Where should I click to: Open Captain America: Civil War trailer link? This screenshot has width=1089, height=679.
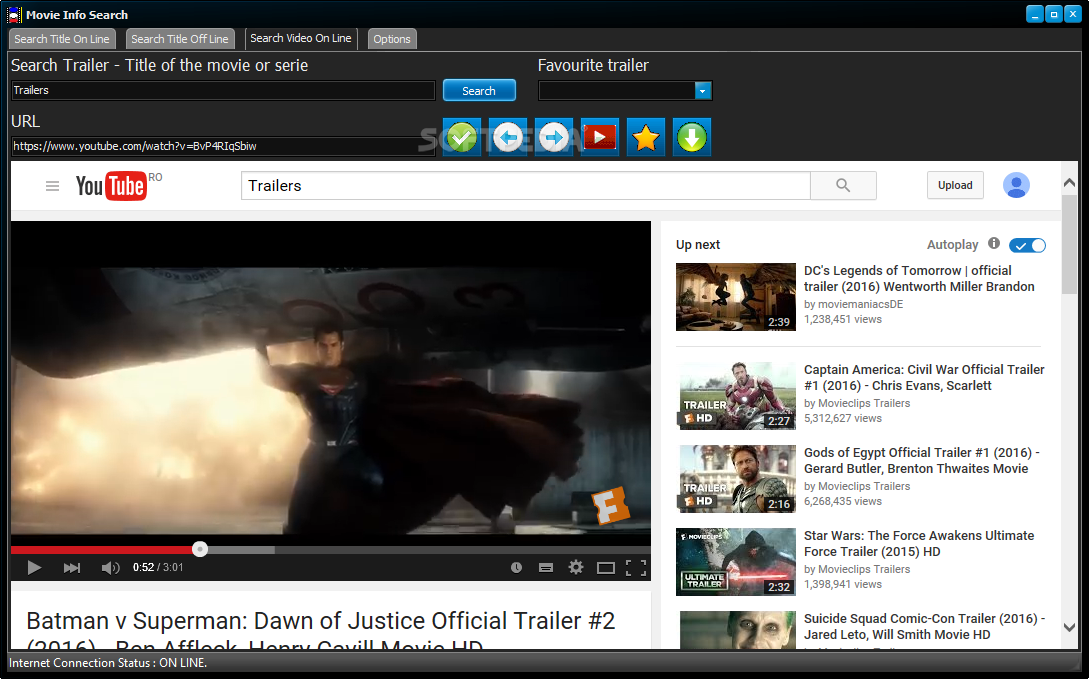pyautogui.click(x=924, y=378)
